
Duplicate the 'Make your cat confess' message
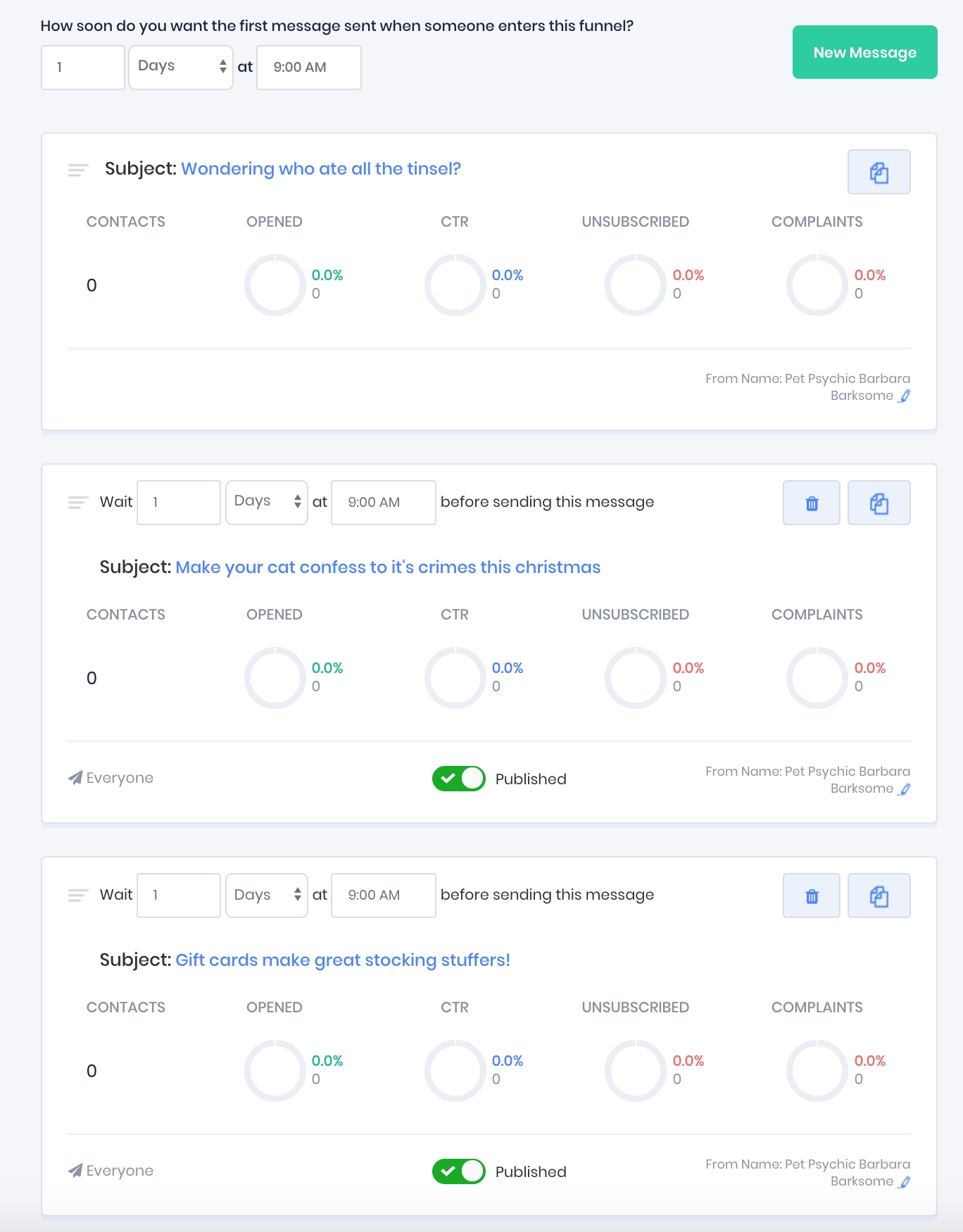pos(879,503)
